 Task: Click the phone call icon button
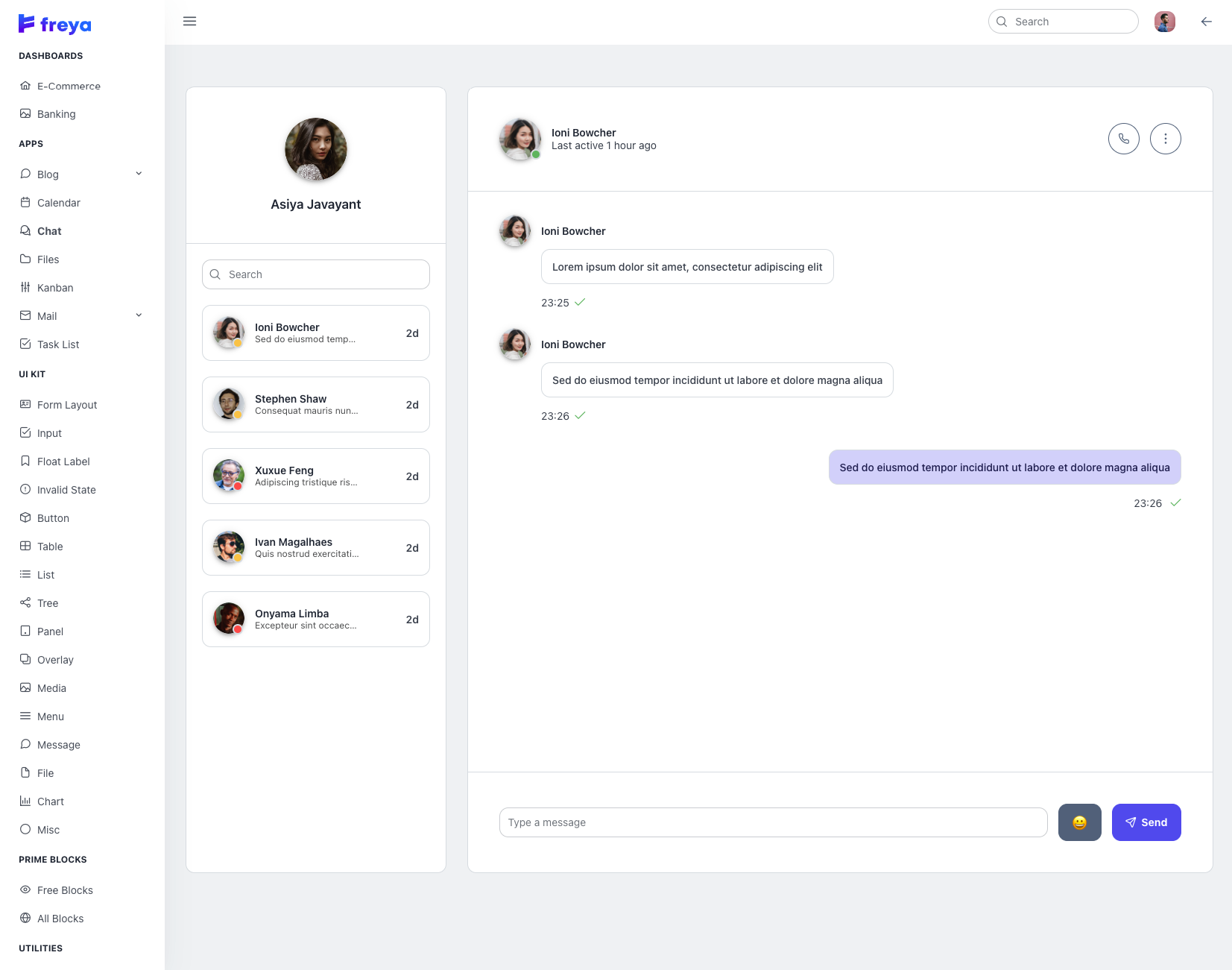1123,139
